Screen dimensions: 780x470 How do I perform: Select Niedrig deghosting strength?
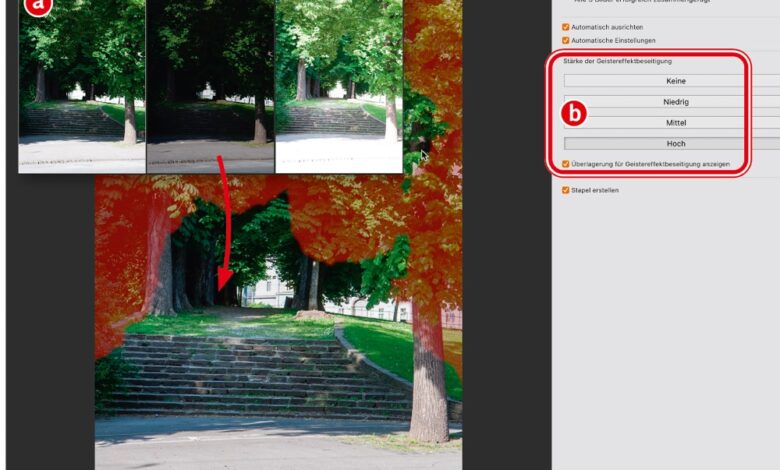[x=672, y=101]
